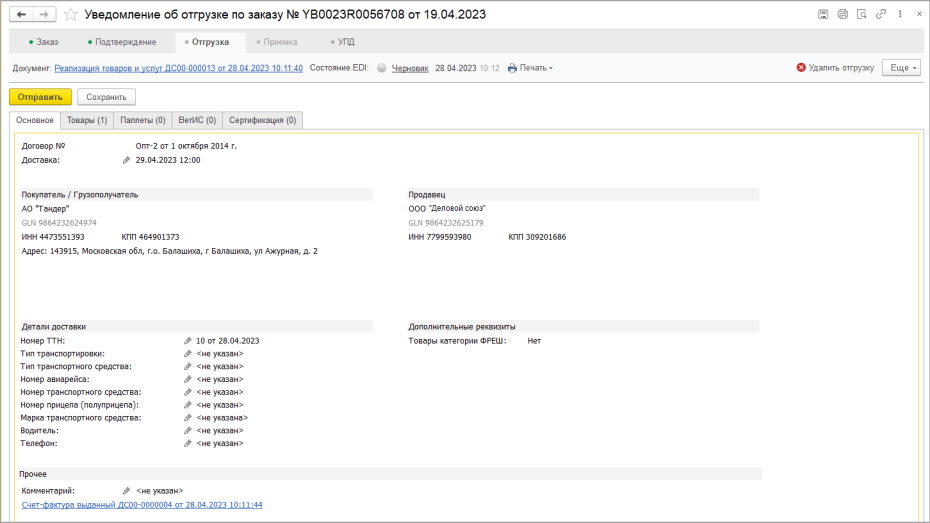Click the back navigation arrow
Viewport: 930px width, 523px height.
(x=21, y=14)
